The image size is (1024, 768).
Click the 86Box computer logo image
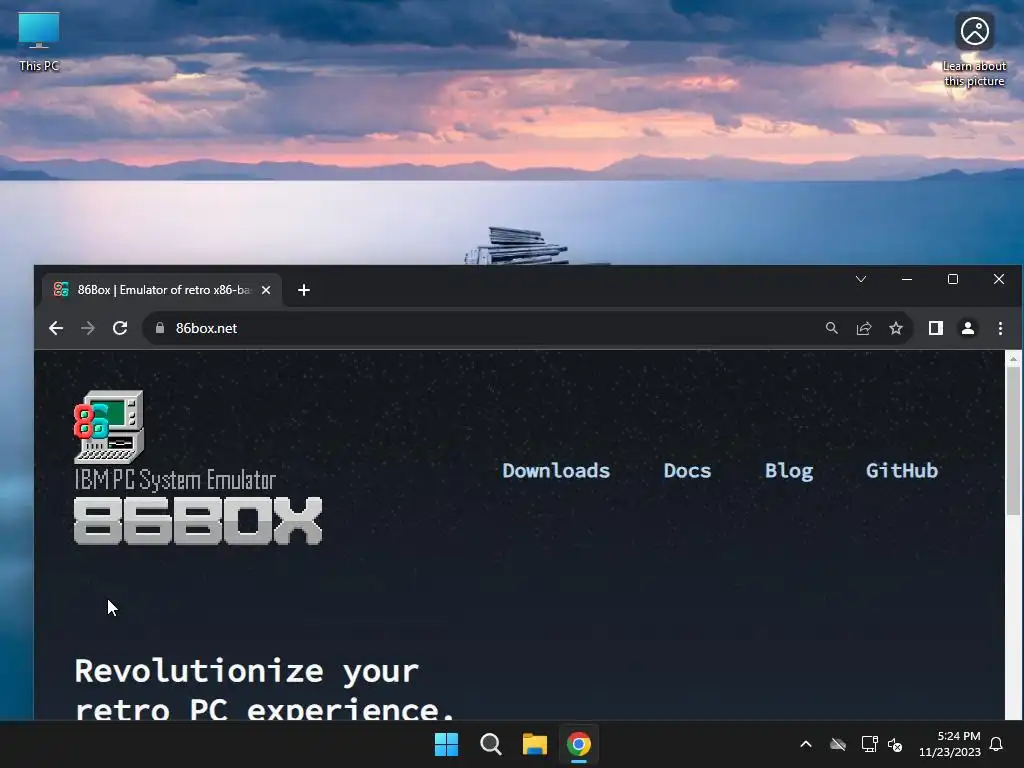point(109,427)
